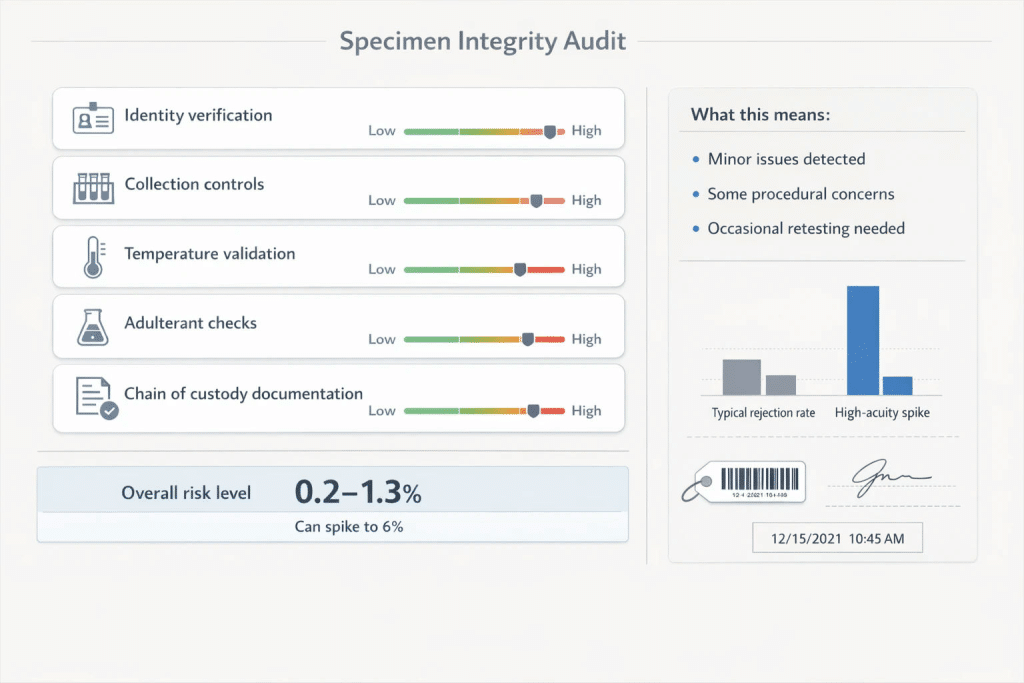Image resolution: width=1024 pixels, height=683 pixels.
Task: Click the Collection controls slider handle
Action: pos(536,201)
